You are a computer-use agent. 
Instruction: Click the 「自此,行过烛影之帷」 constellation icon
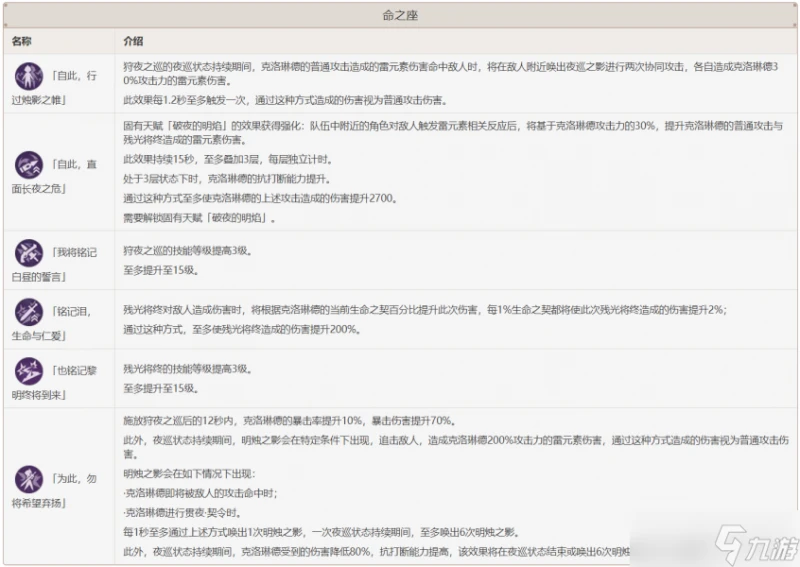[29, 77]
